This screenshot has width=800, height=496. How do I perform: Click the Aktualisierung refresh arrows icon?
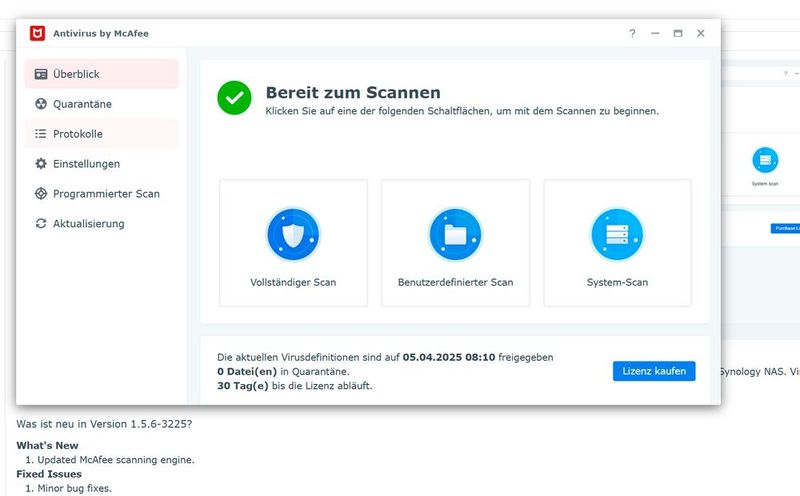tap(41, 224)
